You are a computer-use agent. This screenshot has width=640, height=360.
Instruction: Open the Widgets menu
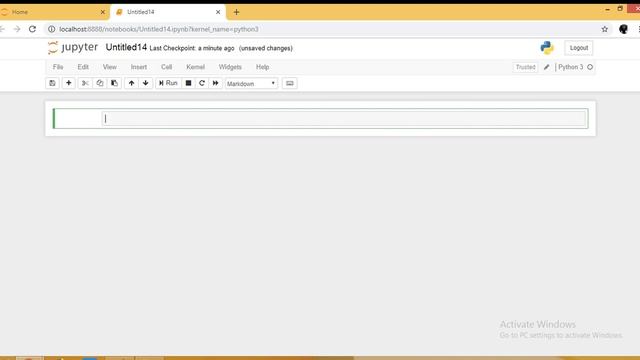(x=230, y=67)
